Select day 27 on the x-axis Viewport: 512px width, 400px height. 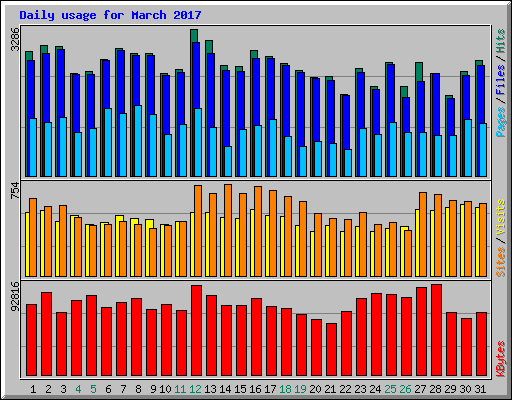[420, 389]
